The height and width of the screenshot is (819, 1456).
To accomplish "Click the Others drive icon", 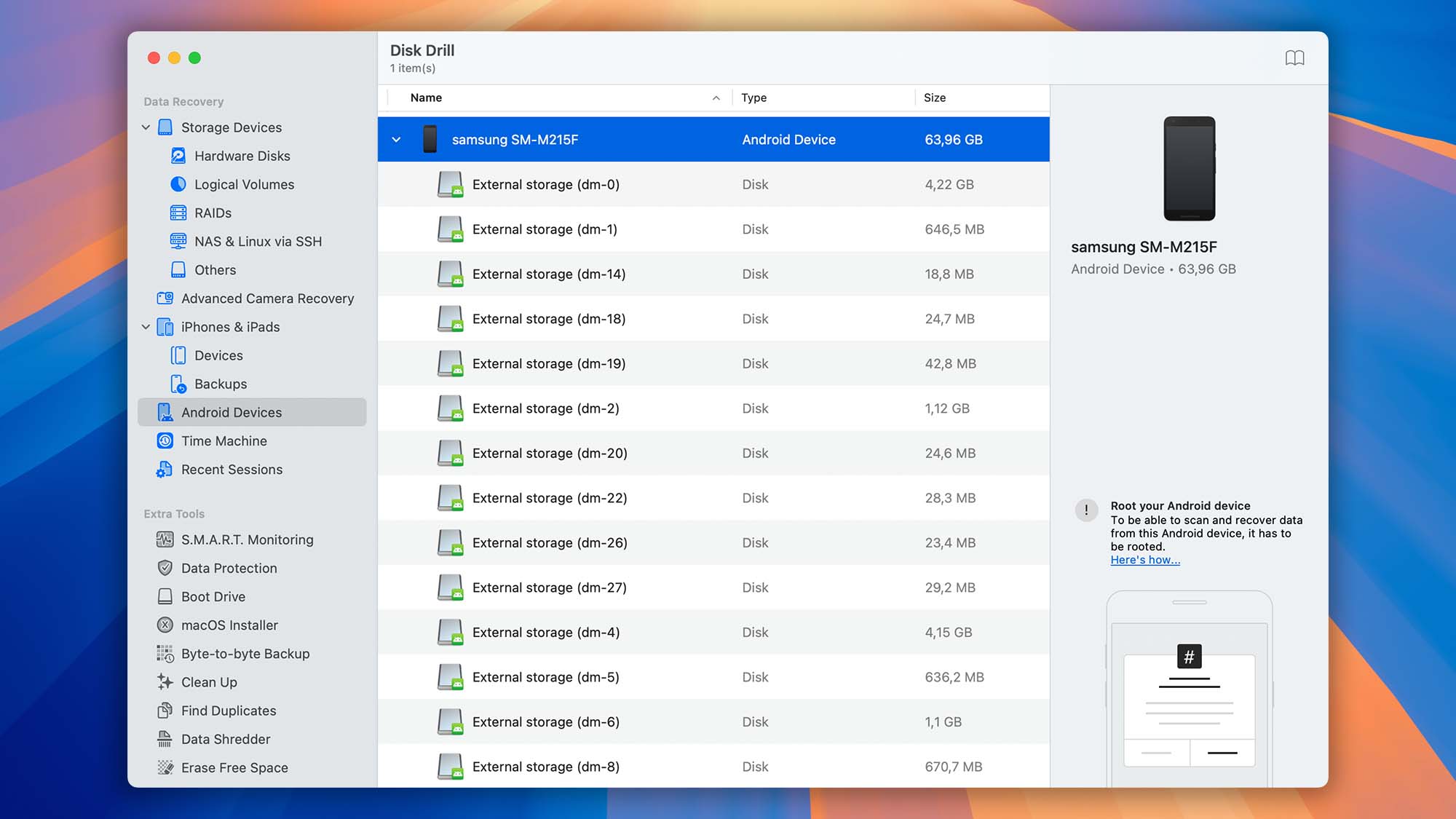I will click(178, 269).
